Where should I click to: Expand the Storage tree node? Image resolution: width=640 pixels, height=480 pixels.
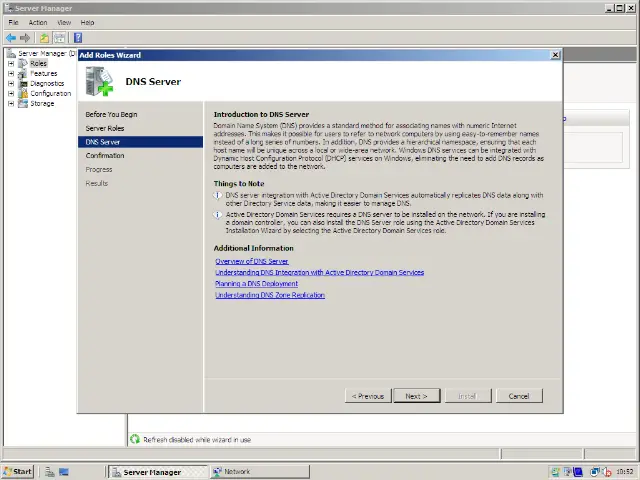pos(11,103)
